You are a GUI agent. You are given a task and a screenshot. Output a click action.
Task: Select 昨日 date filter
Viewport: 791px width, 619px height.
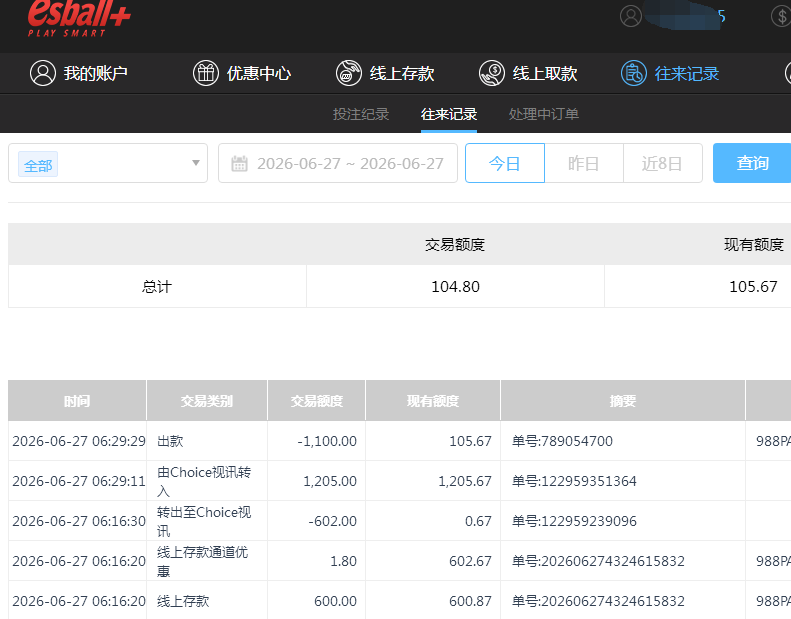tap(584, 163)
